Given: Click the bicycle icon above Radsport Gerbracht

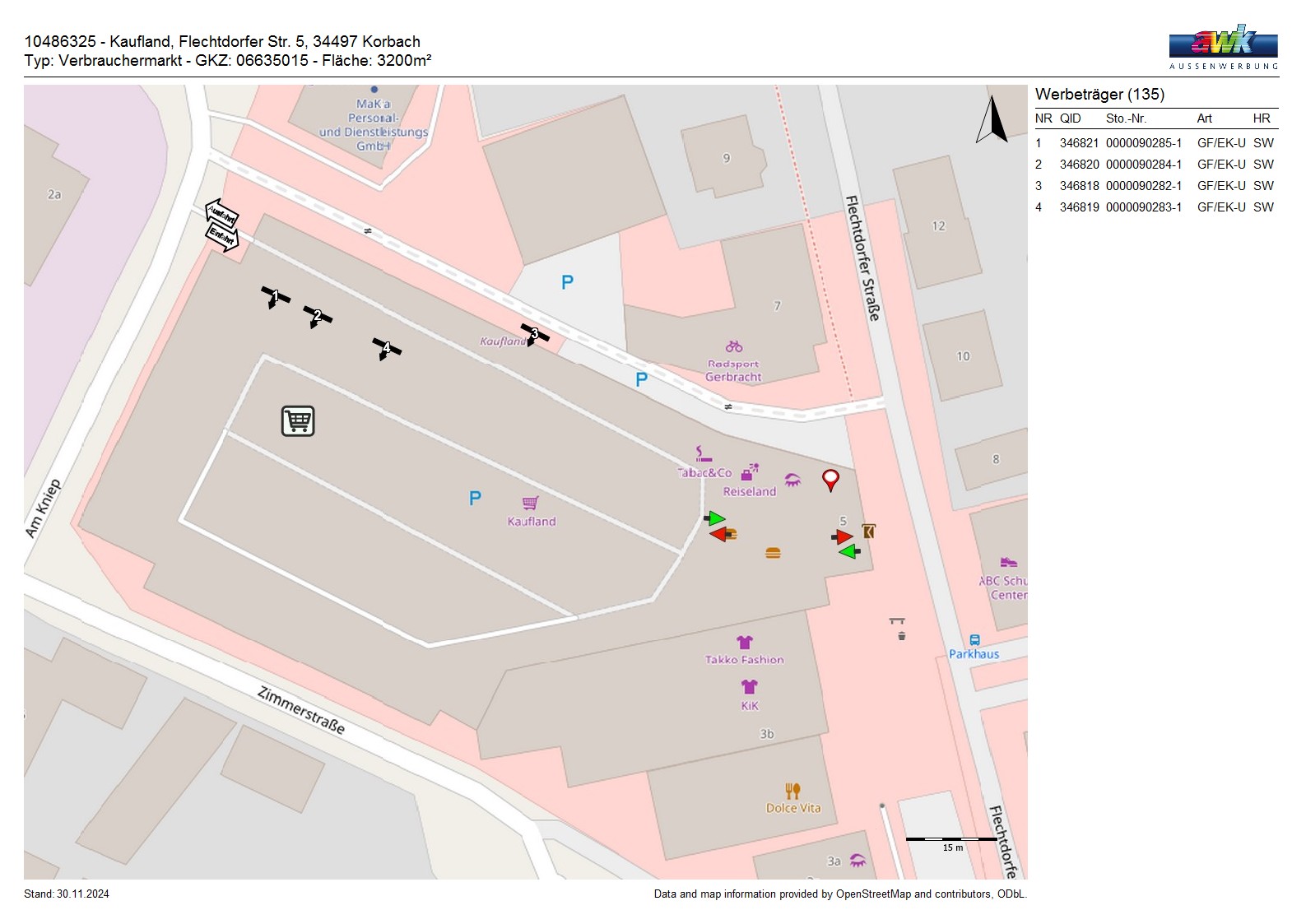Looking at the screenshot, I should [x=733, y=346].
